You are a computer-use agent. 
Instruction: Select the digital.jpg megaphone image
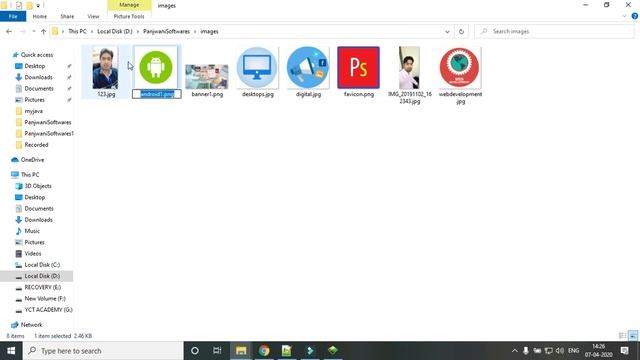(308, 67)
